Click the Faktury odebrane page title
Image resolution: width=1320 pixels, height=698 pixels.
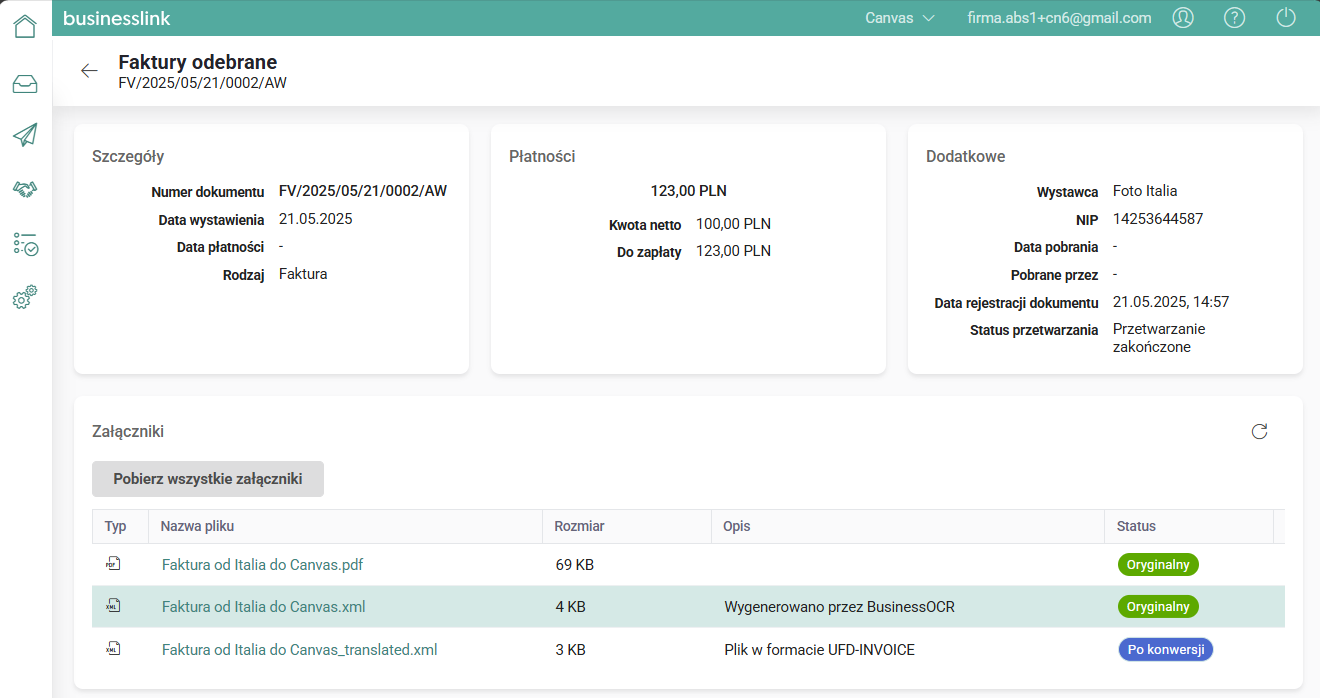tap(198, 62)
